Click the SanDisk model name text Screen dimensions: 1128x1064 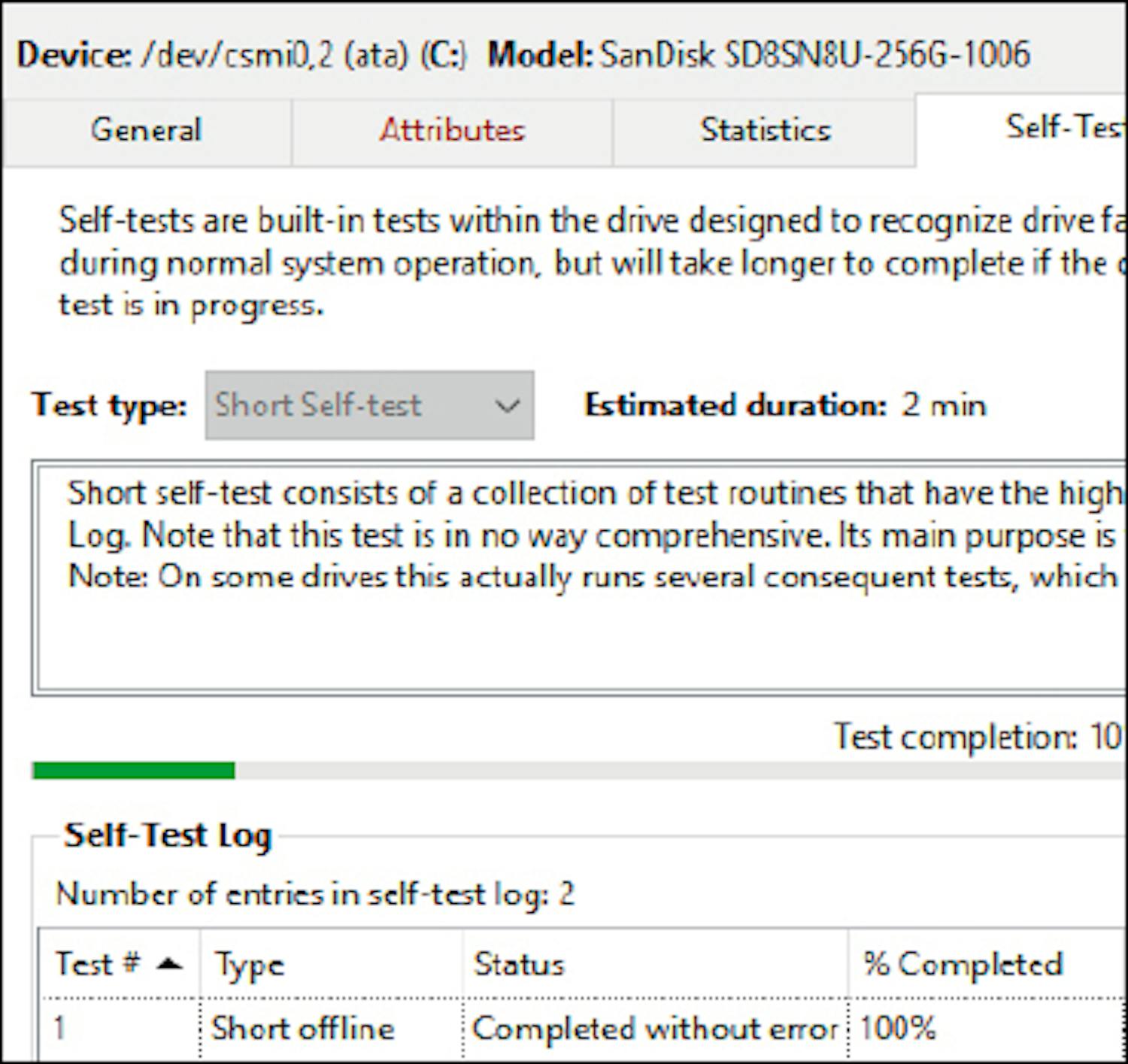click(814, 54)
